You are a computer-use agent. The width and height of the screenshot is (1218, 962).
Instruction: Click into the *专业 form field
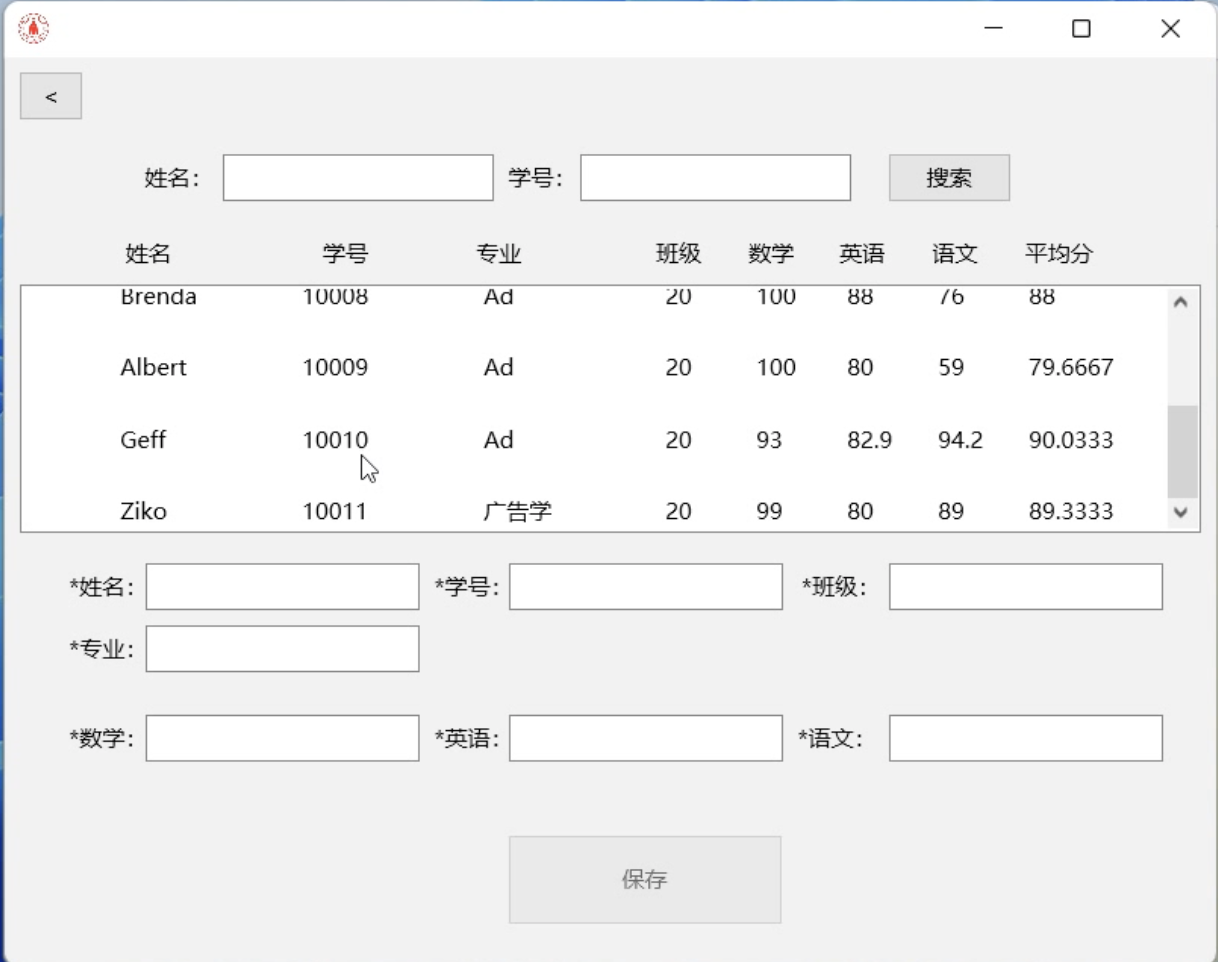(x=282, y=649)
